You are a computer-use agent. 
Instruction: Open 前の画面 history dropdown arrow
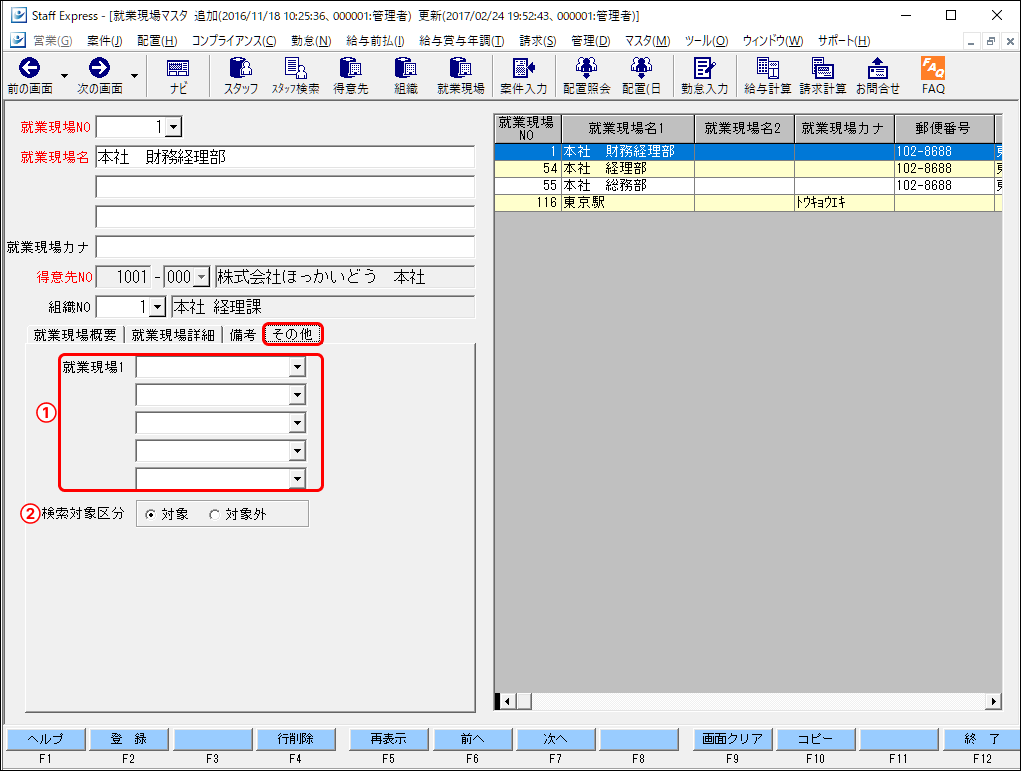64,76
